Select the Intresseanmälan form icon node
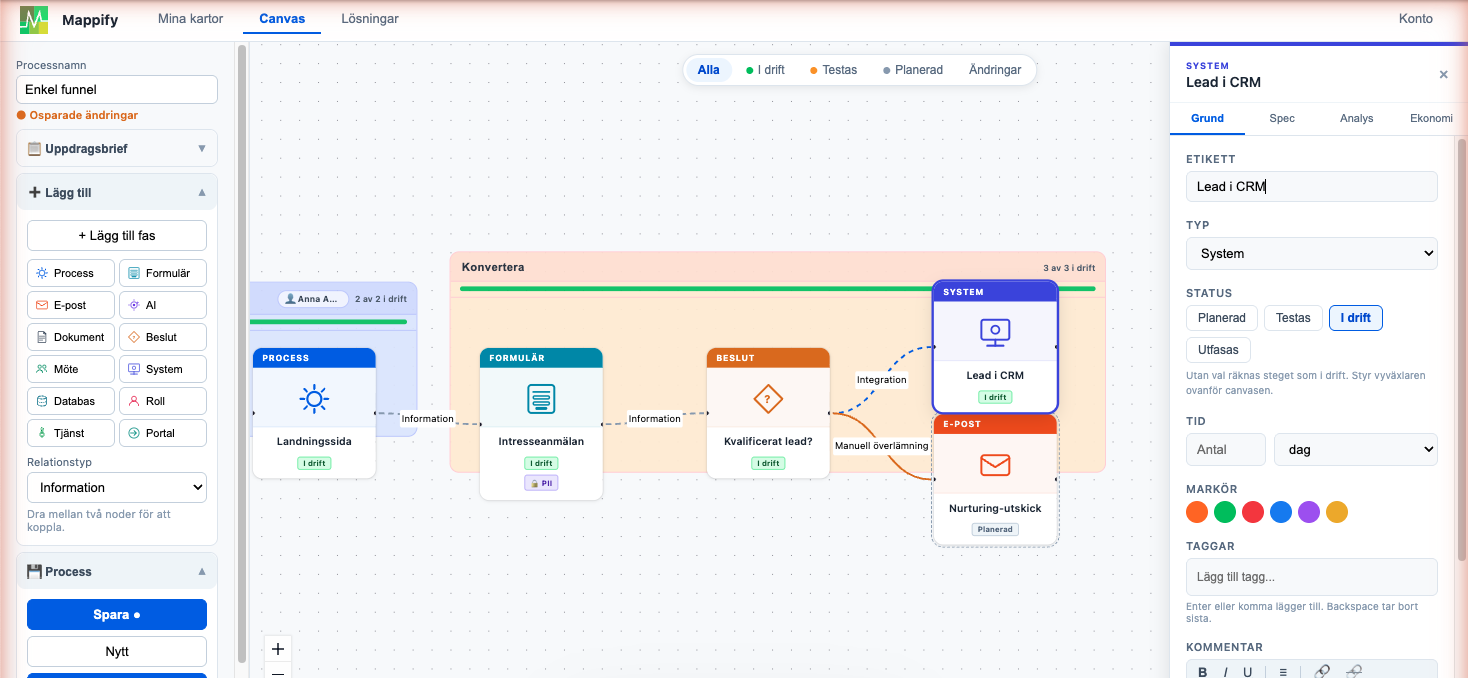 click(541, 399)
